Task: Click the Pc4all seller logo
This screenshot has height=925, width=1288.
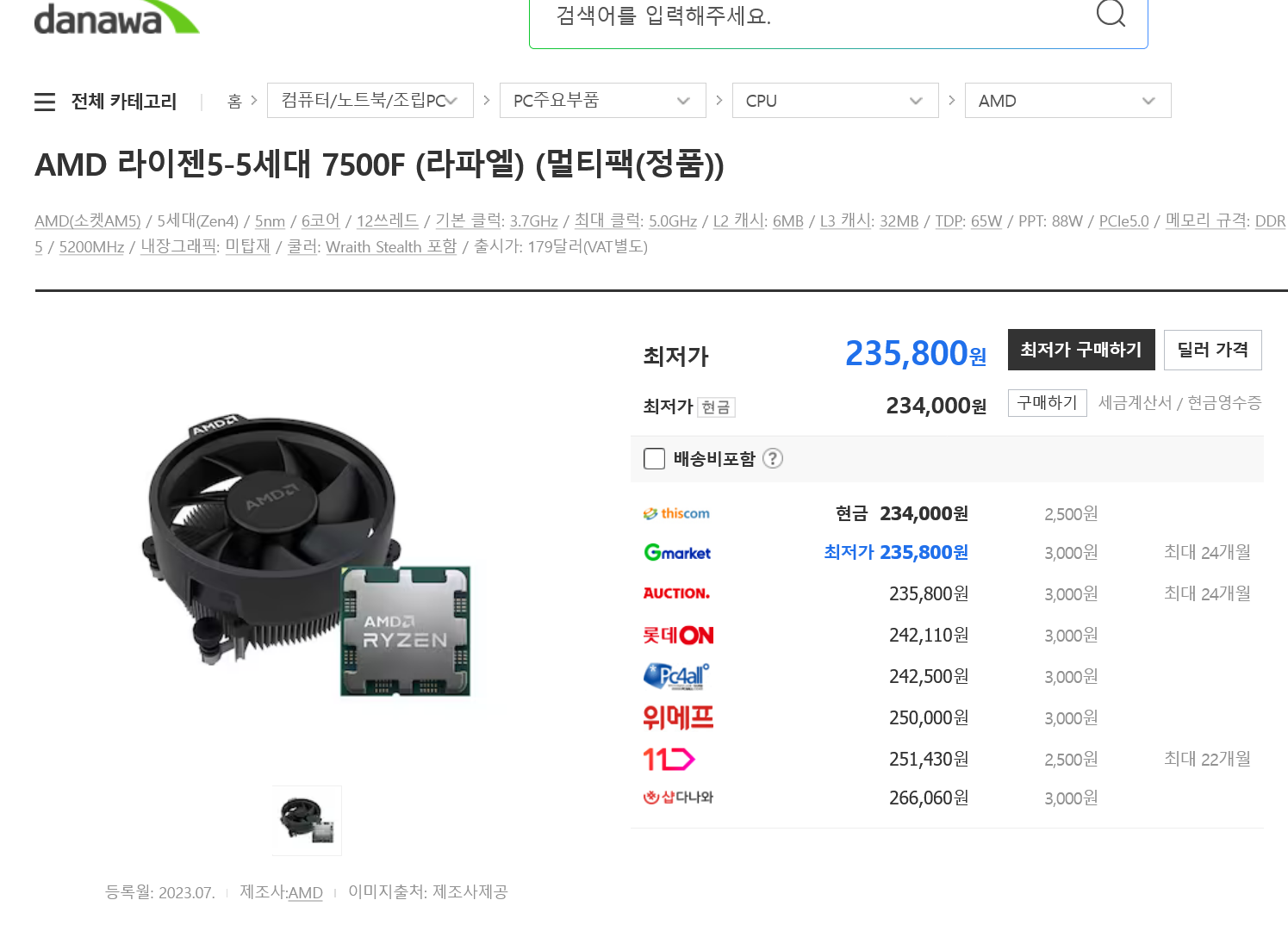Action: 676,676
